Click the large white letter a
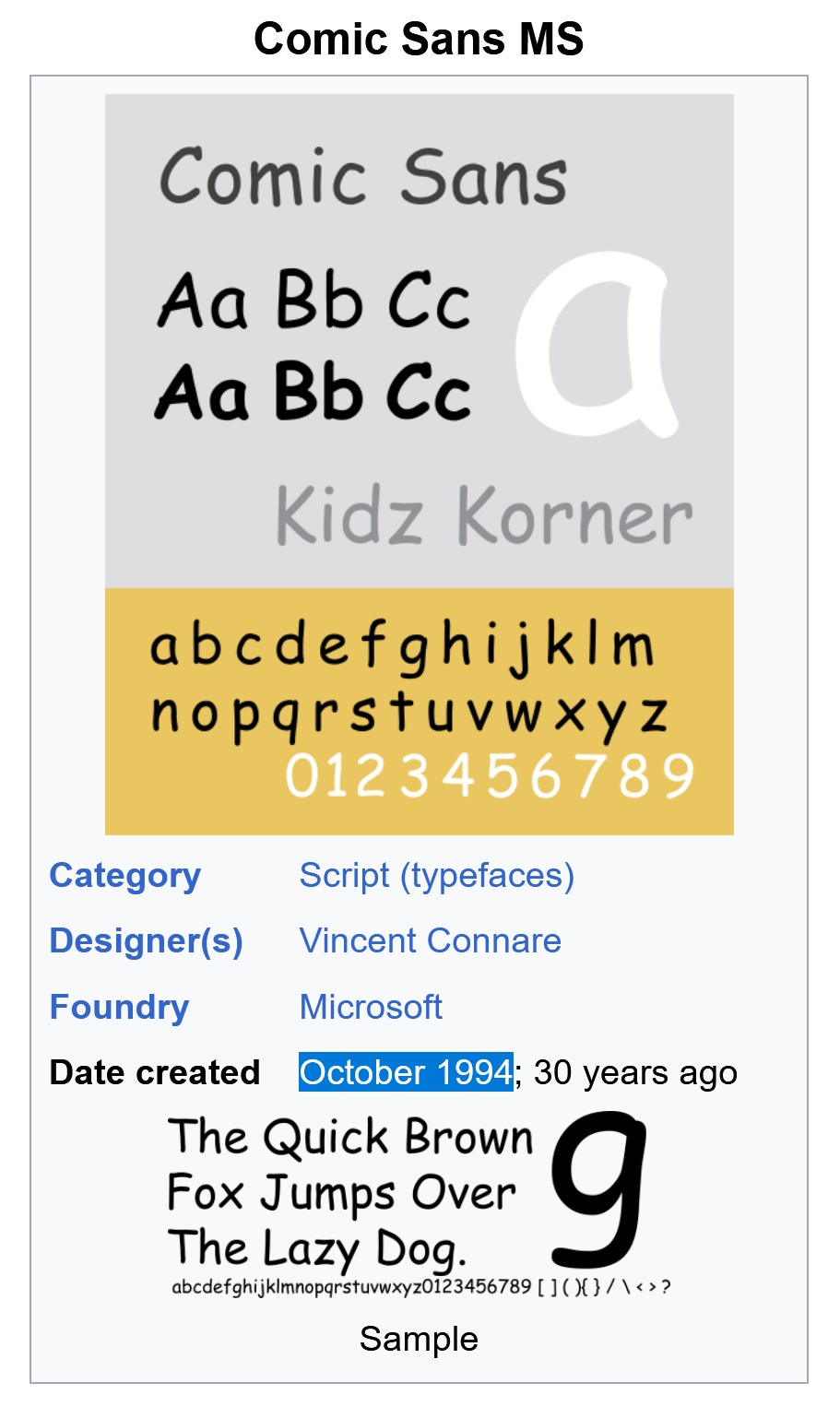This screenshot has width=840, height=1418. tap(597, 345)
